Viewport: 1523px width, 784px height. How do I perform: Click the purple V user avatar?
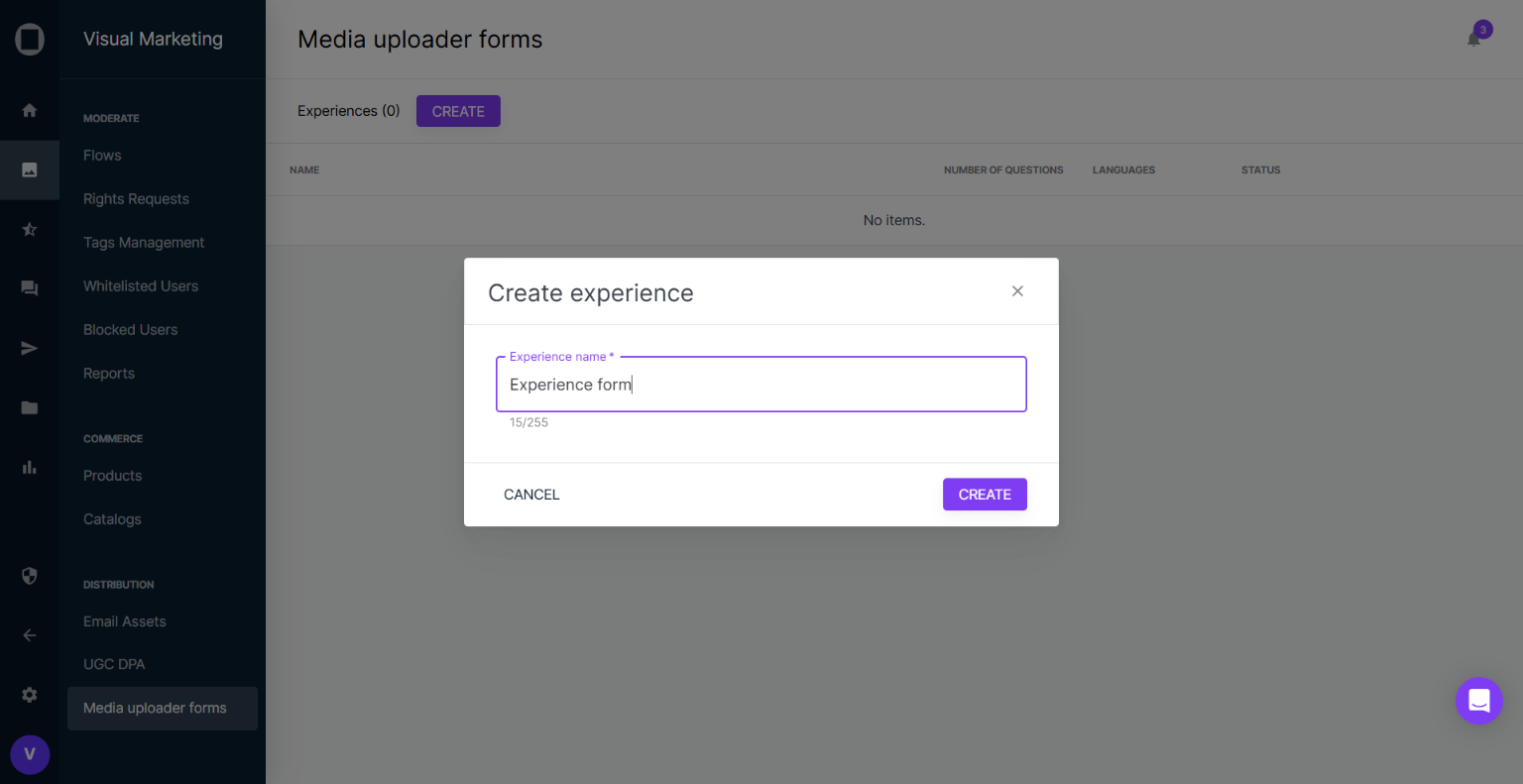tap(30, 754)
